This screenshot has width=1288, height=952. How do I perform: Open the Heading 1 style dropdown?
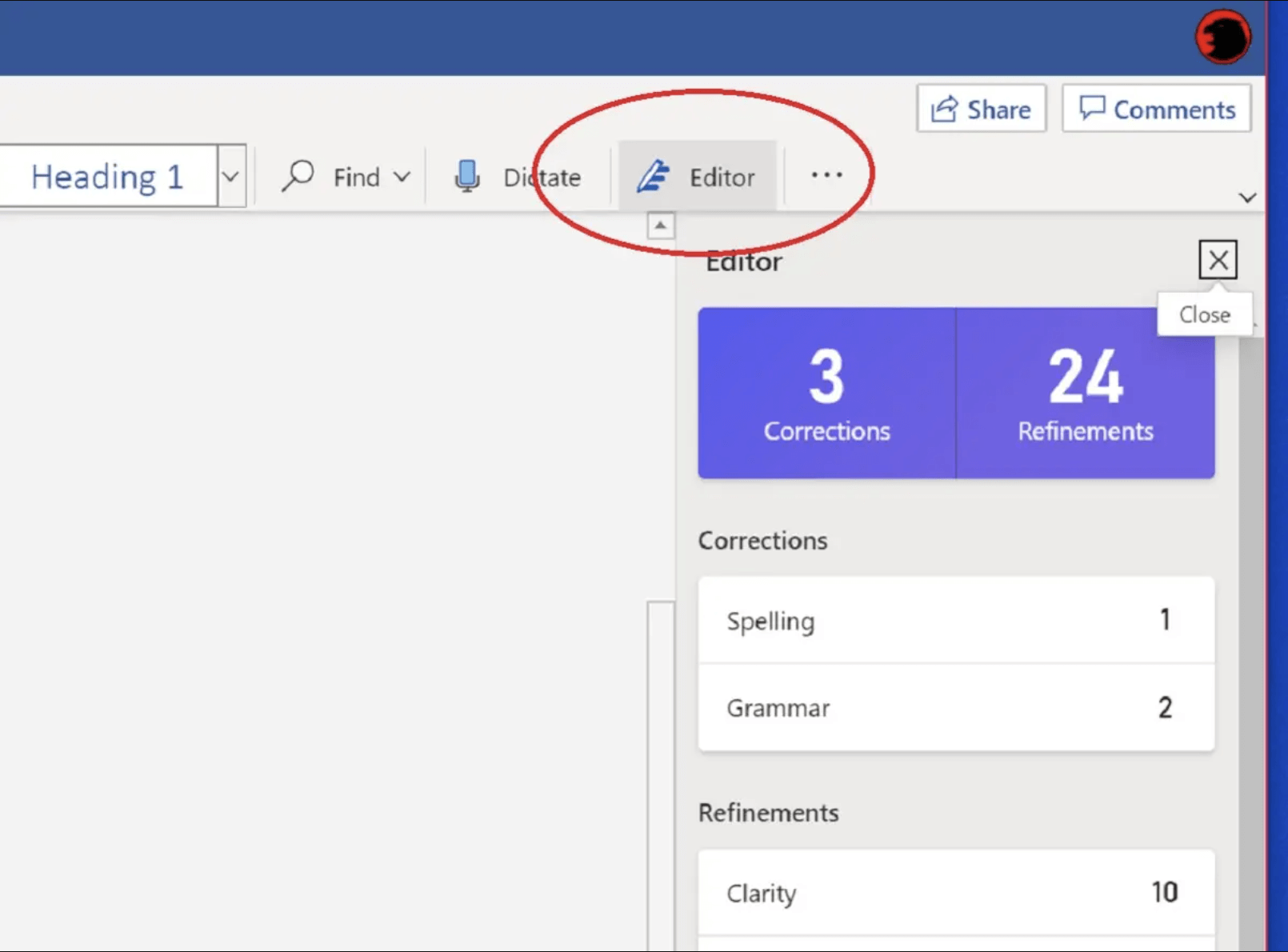(230, 176)
